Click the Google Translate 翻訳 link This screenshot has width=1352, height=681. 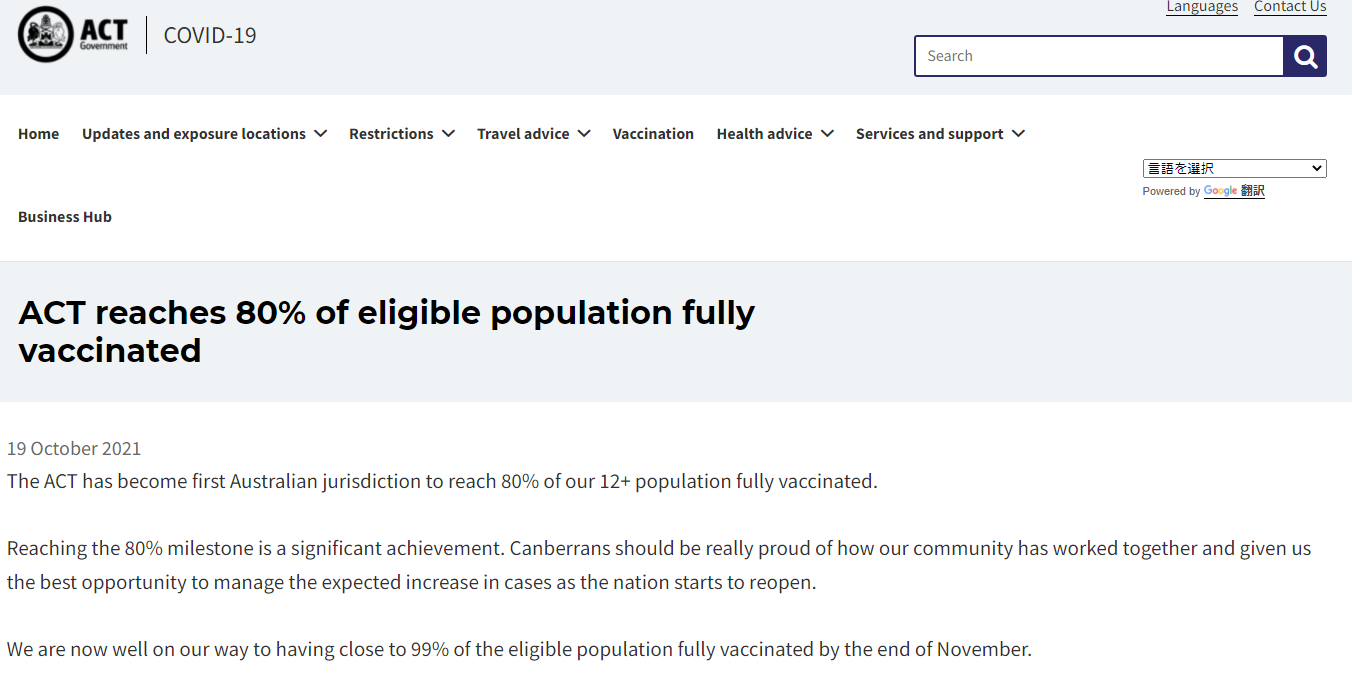point(1252,191)
